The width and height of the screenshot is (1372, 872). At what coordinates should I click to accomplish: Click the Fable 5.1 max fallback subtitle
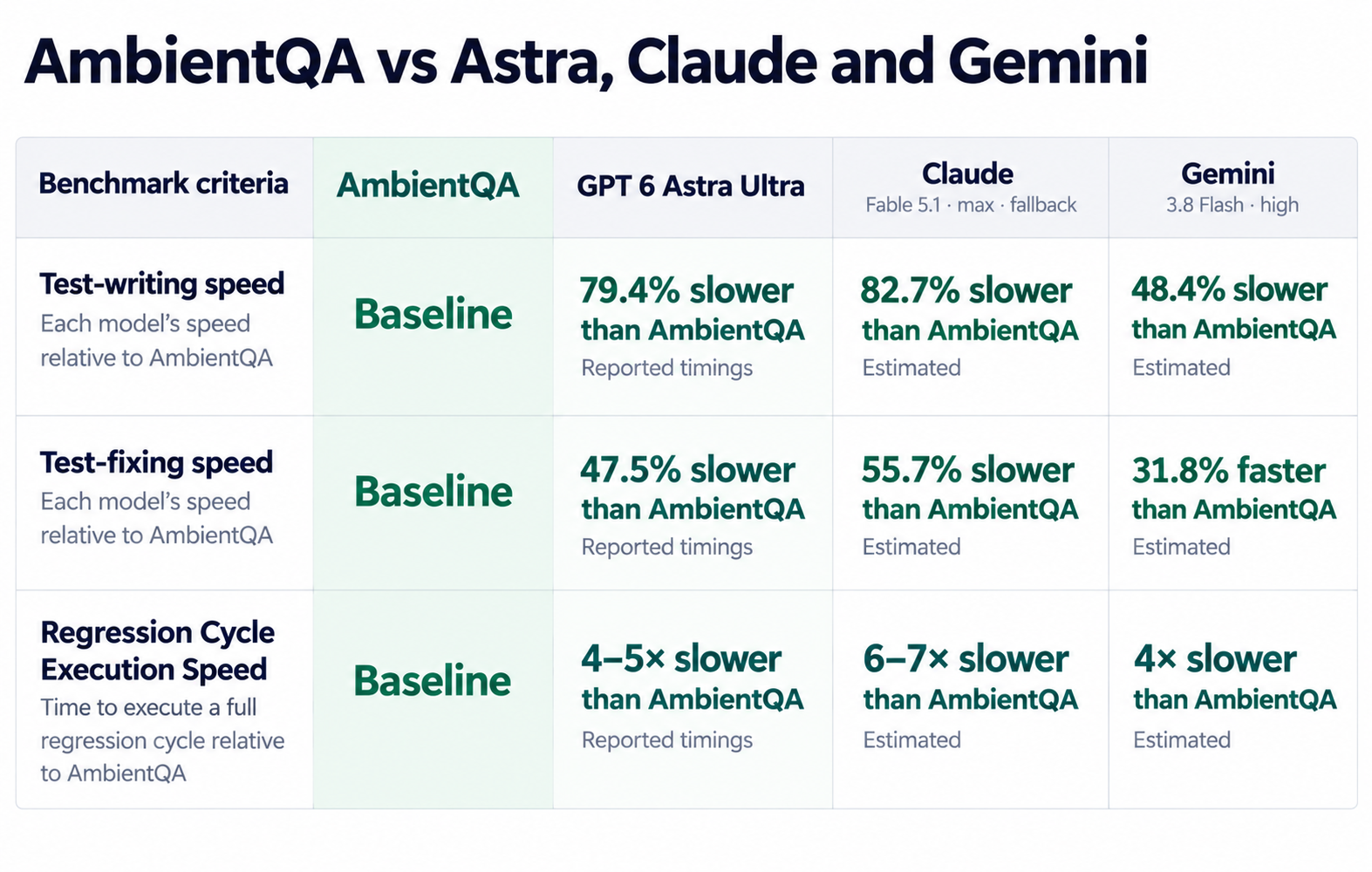[x=971, y=205]
